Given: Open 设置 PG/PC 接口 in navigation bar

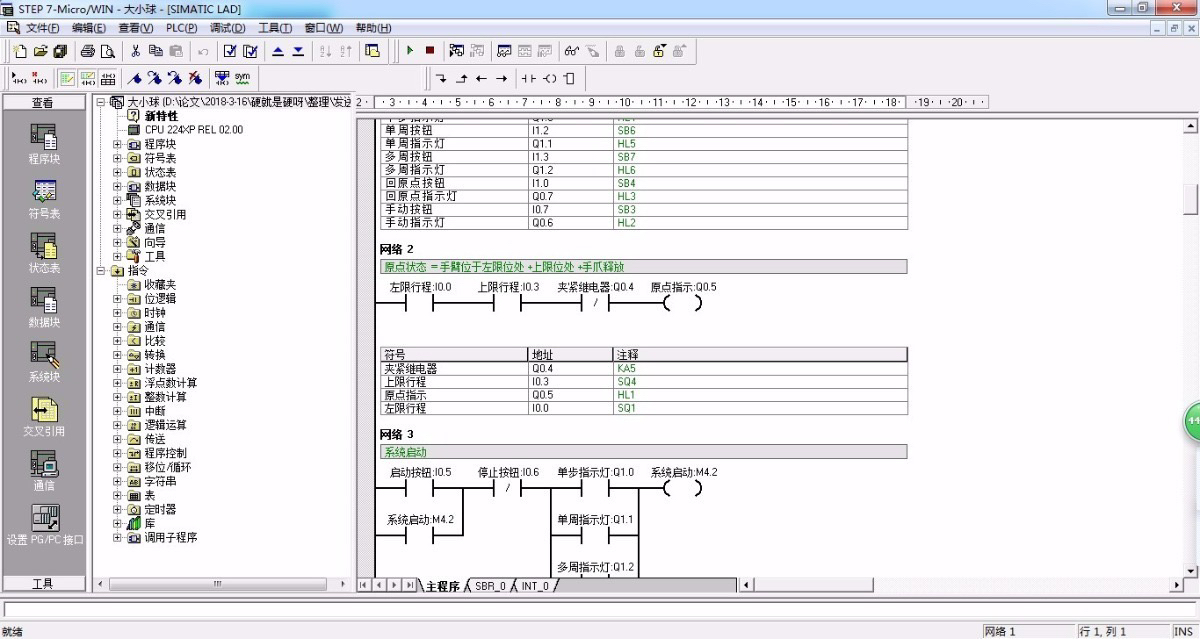Looking at the screenshot, I should point(44,525).
